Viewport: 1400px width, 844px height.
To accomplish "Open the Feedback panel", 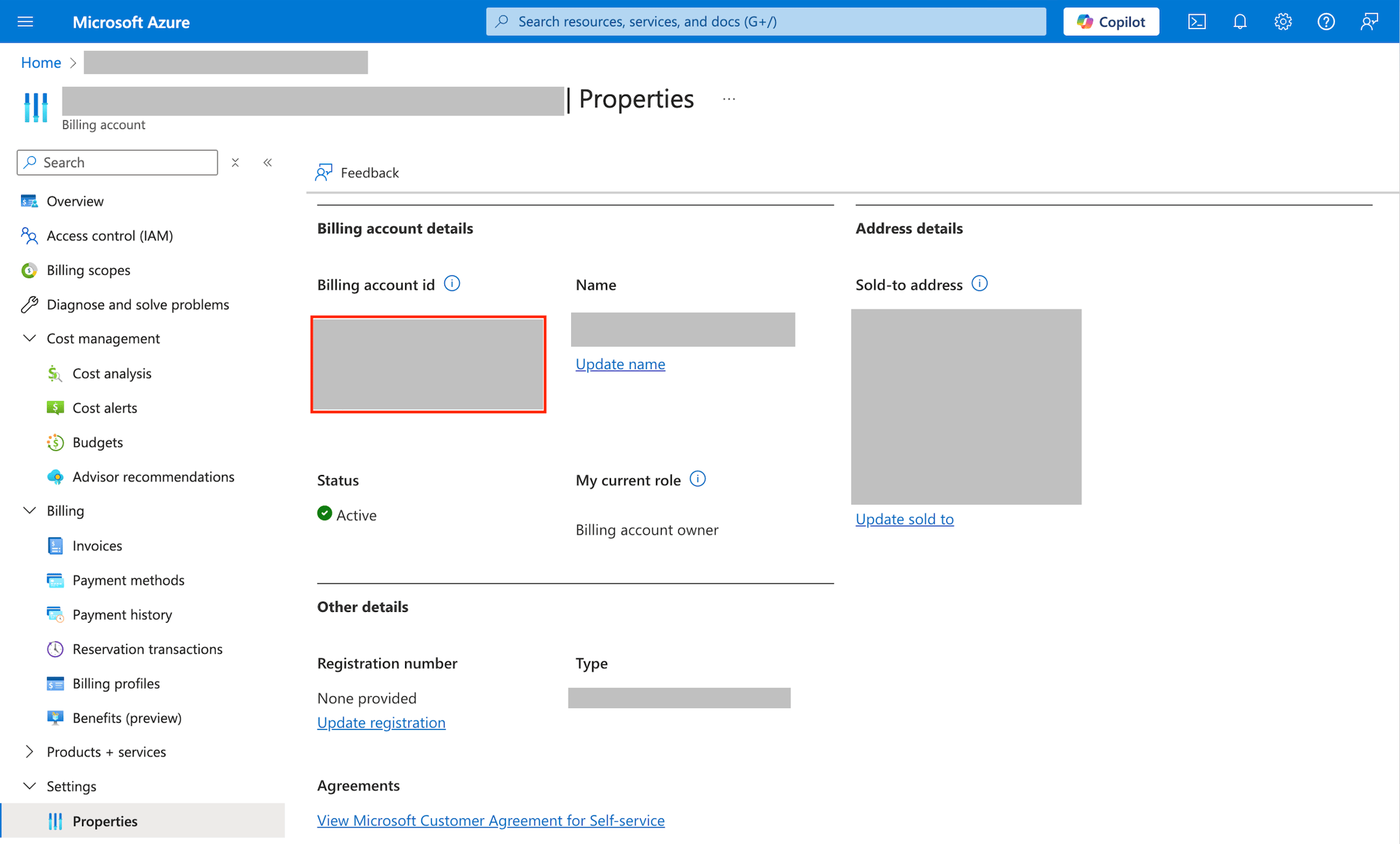I will point(357,172).
